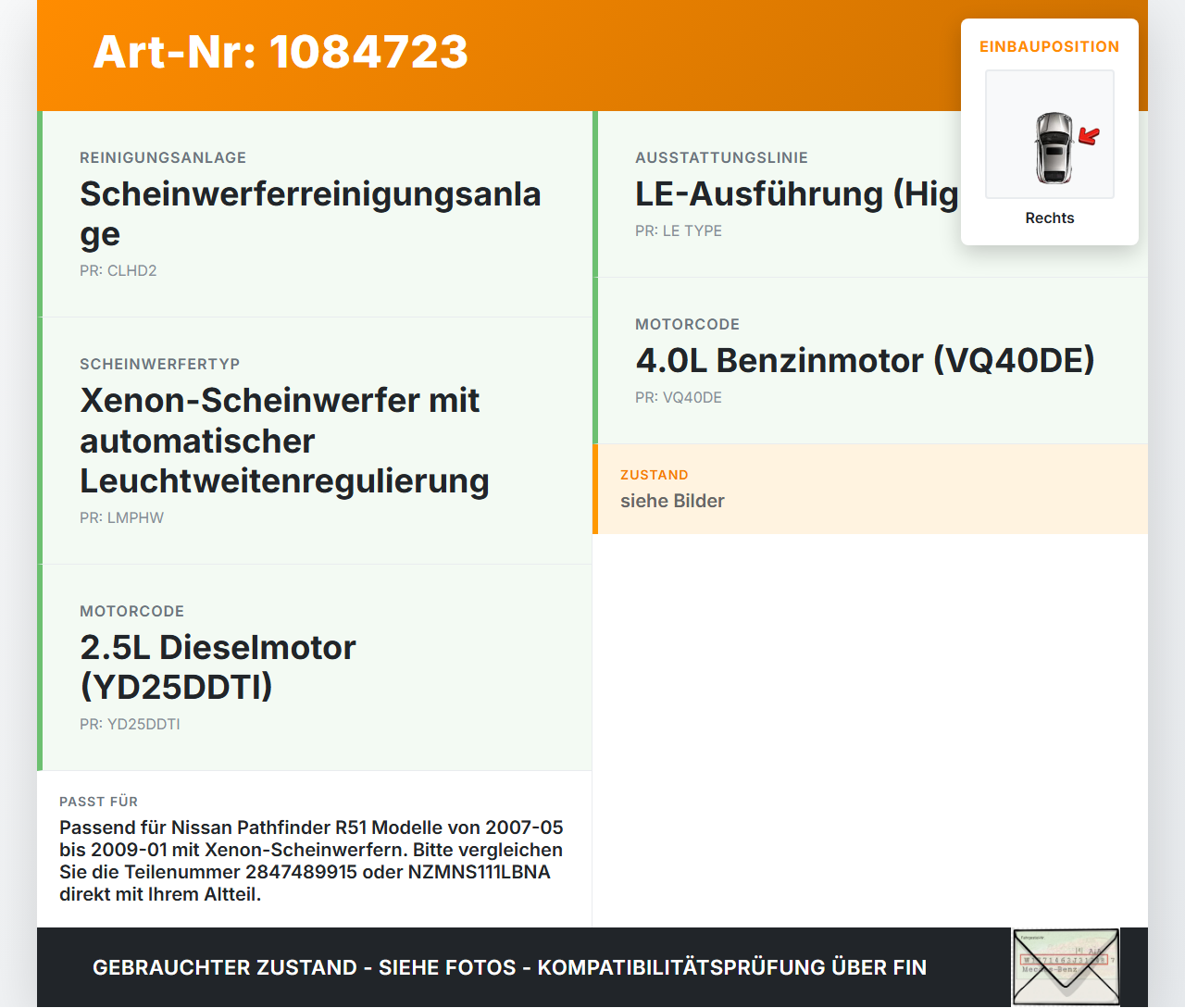The height and width of the screenshot is (1008, 1185).
Task: Click the AUSSTATTUNGSLINIE label
Action: [x=721, y=157]
